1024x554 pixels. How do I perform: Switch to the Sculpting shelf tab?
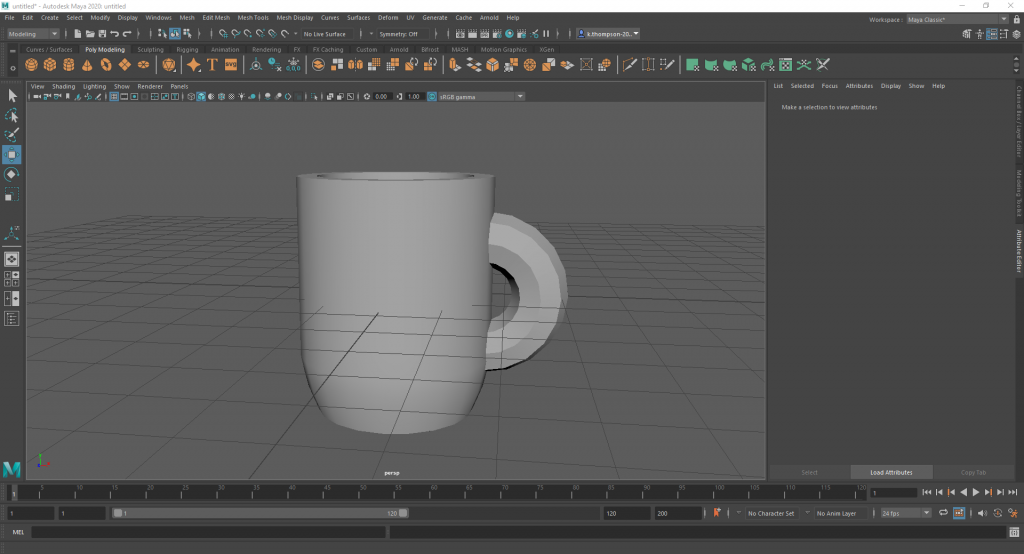tap(150, 49)
